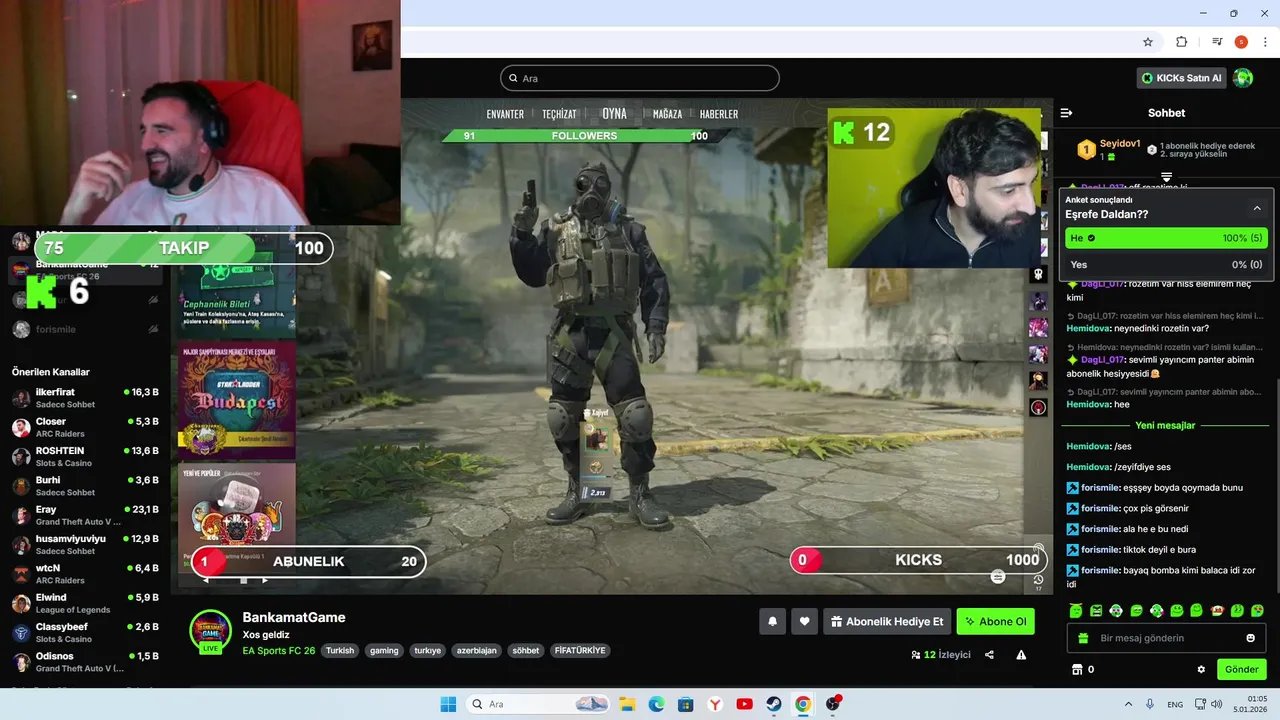Click the BankamatGame LIVE avatar

tap(211, 630)
